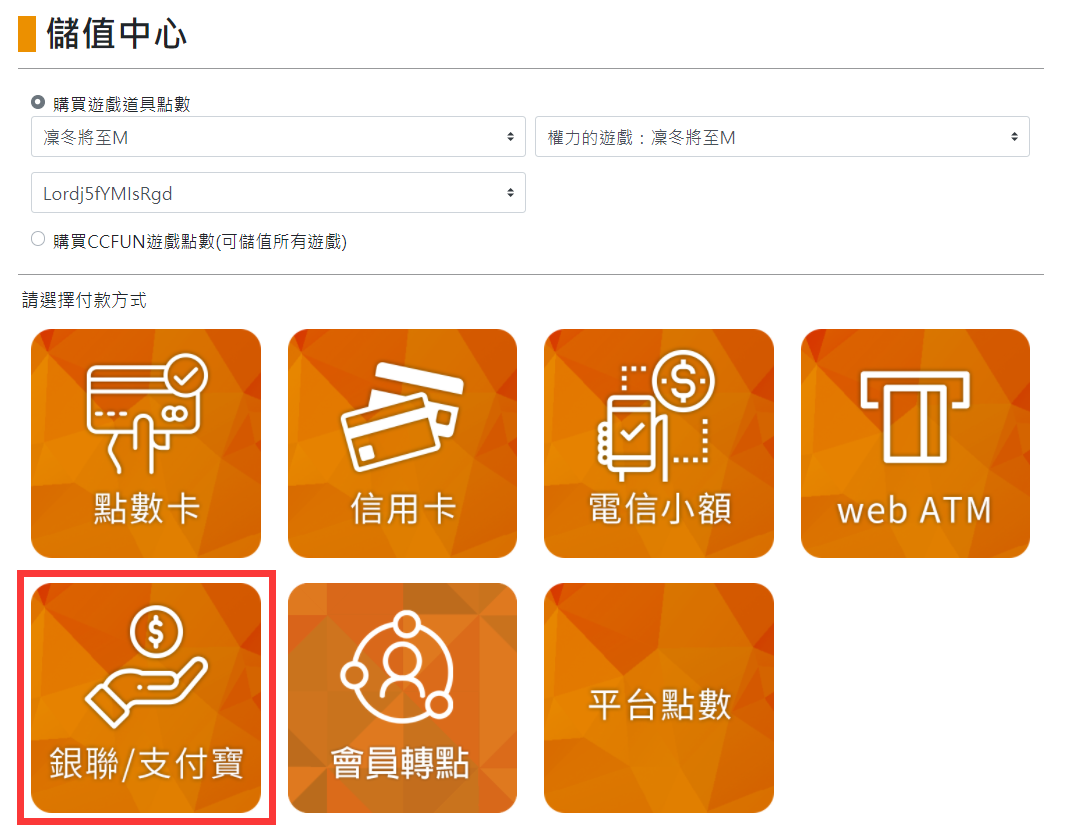Viewport: 1078px width, 835px height.
Task: Choose the 點數卡 payment label
Action: click(145, 509)
